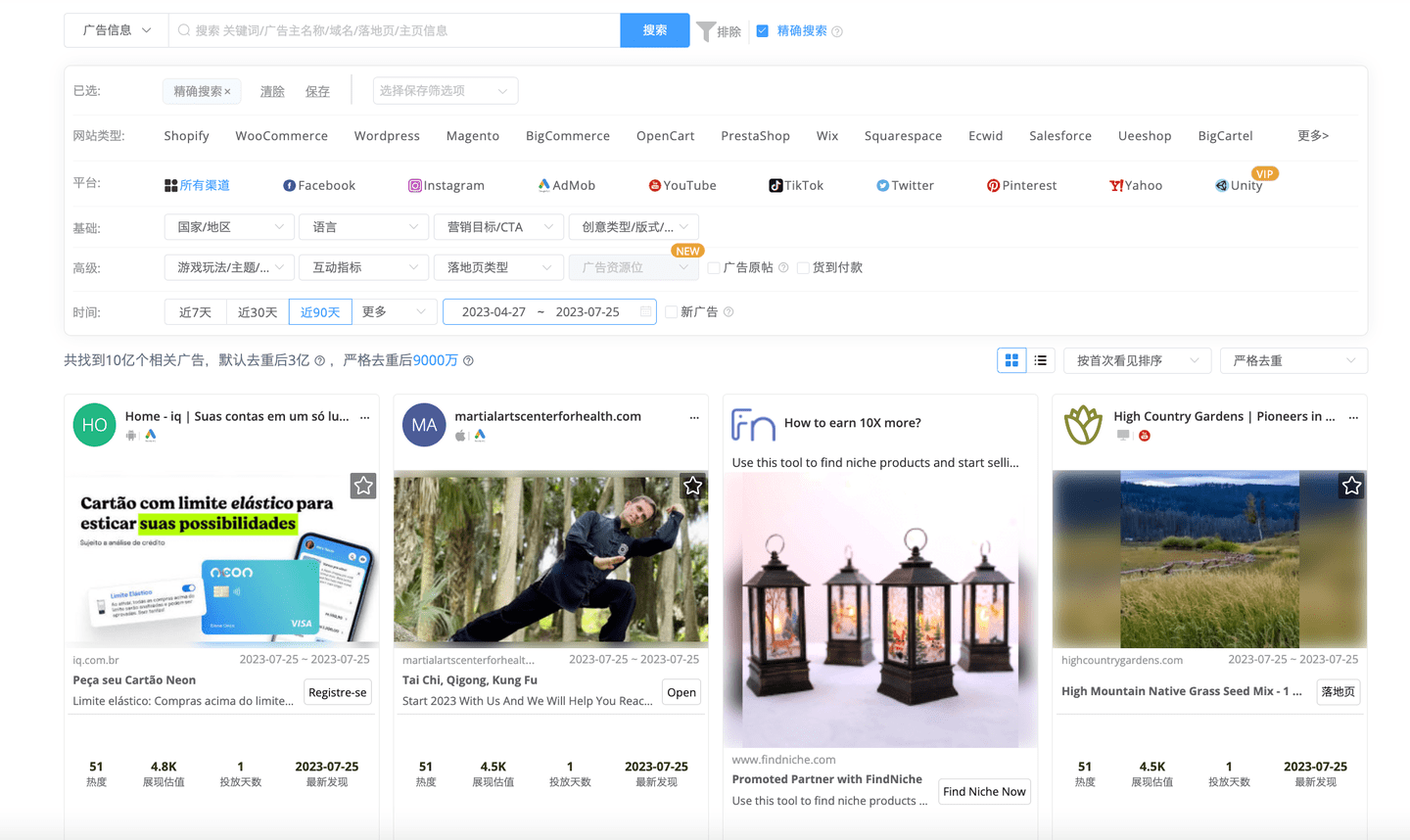This screenshot has width=1410, height=840.
Task: Filter by the YouTube platform
Action: [682, 185]
